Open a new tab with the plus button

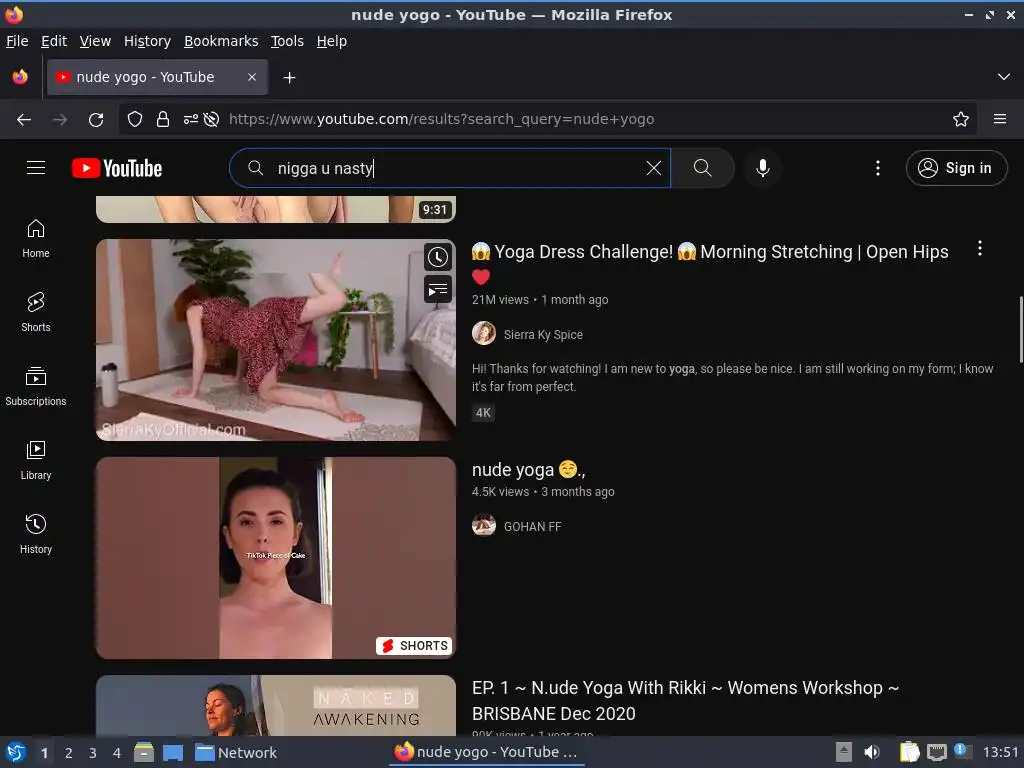(x=289, y=78)
